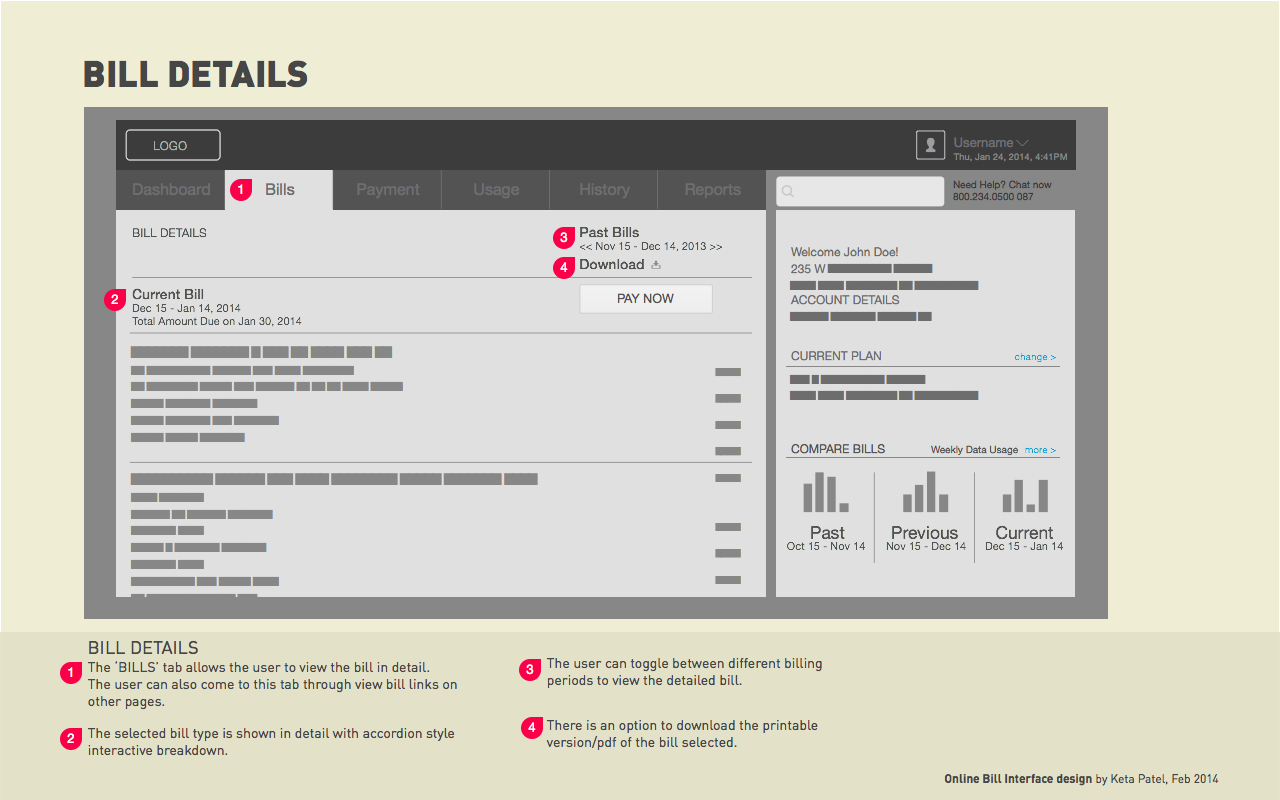Click the search magnifier icon

[x=788, y=192]
